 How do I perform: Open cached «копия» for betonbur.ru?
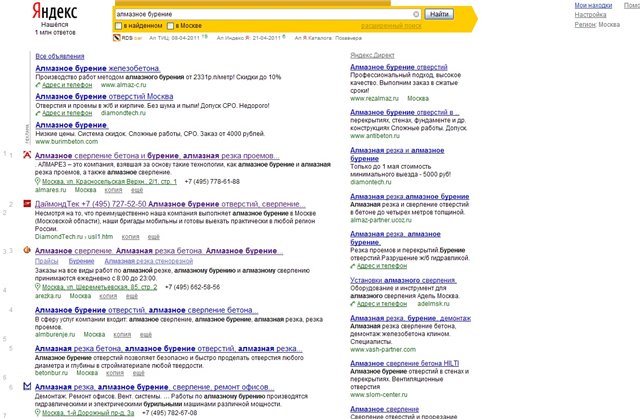(x=115, y=373)
